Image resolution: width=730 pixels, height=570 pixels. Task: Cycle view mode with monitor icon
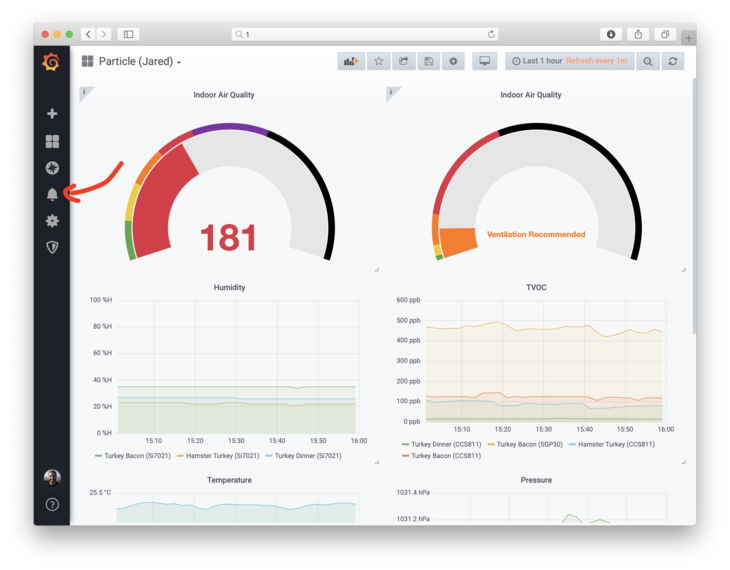click(x=485, y=61)
